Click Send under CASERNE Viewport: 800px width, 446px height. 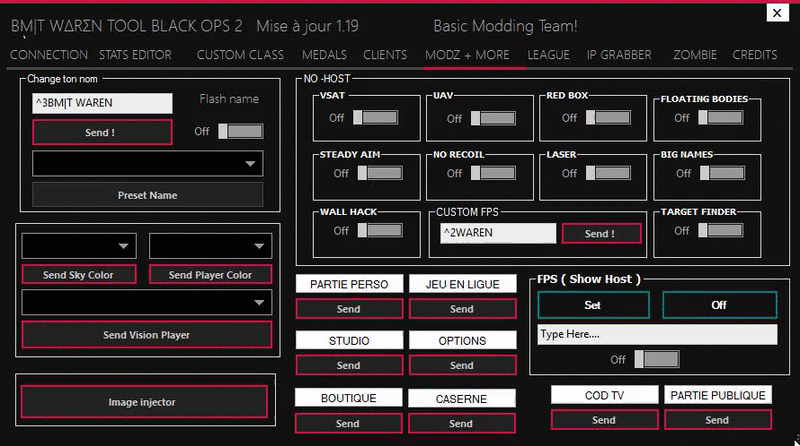[x=461, y=424]
